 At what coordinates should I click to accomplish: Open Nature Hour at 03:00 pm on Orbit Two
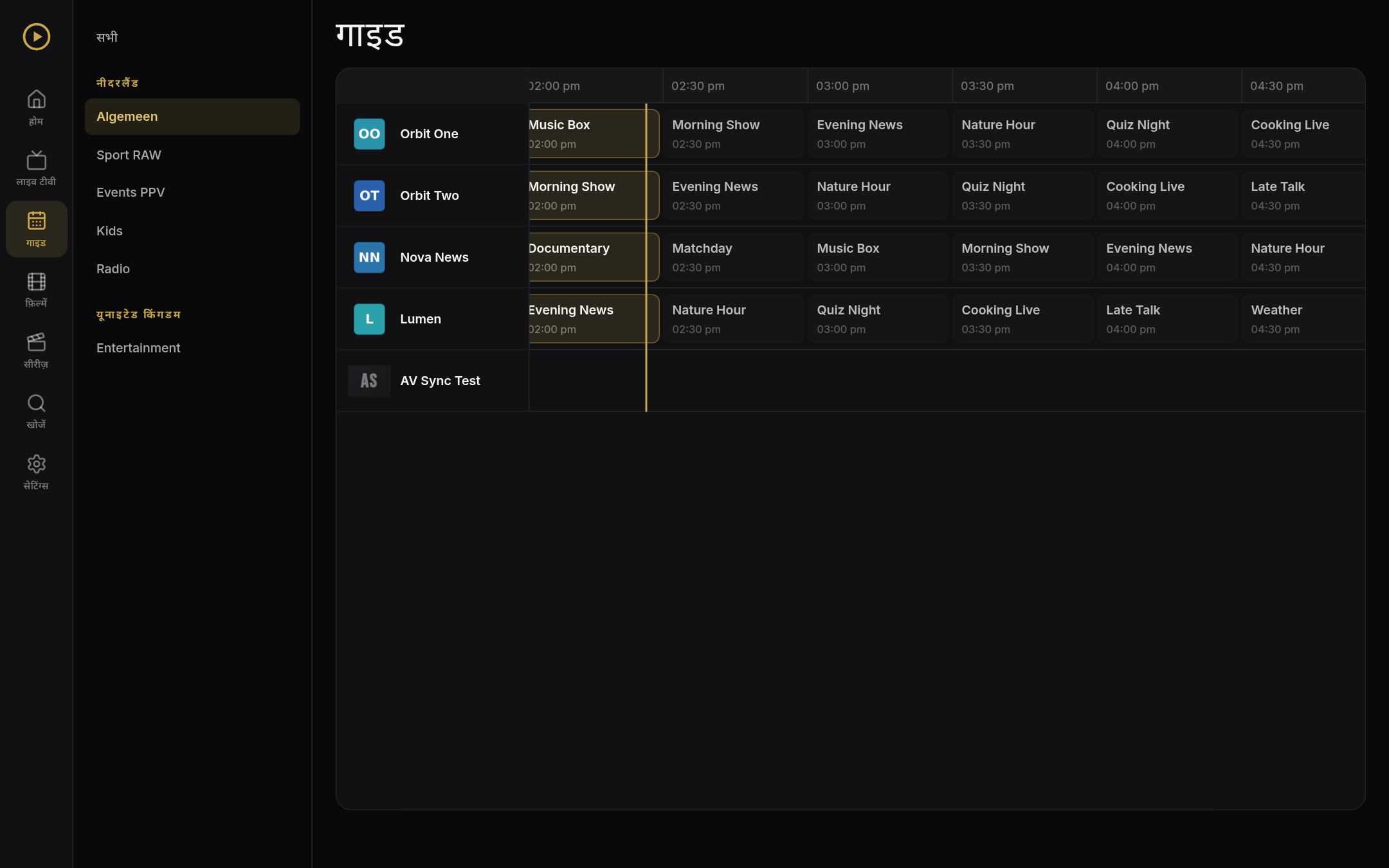click(x=878, y=195)
